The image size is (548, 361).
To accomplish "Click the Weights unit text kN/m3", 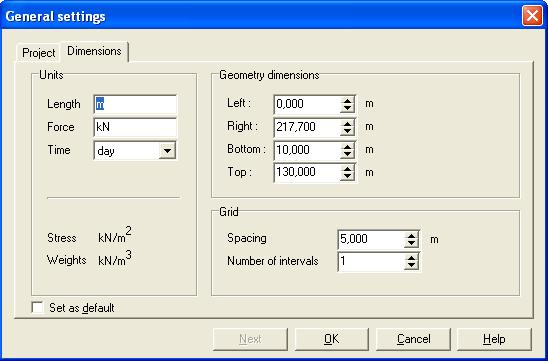I will (115, 259).
